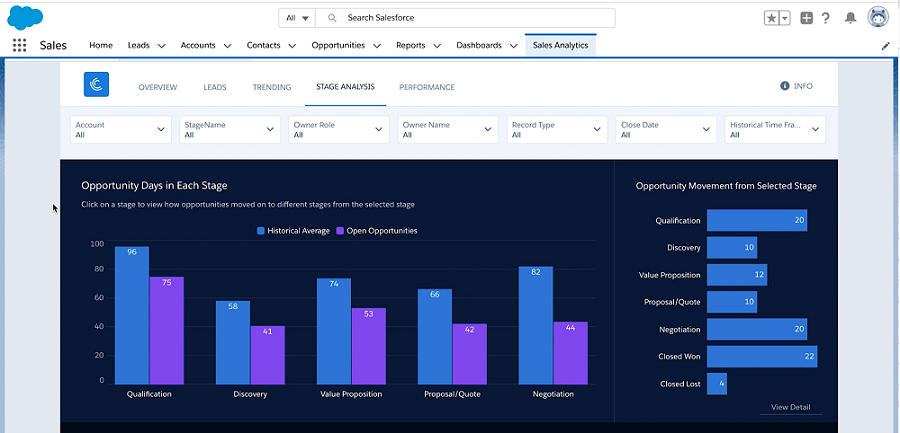The height and width of the screenshot is (433, 900).
Task: Open the search scope All dropdown
Action: tap(297, 18)
